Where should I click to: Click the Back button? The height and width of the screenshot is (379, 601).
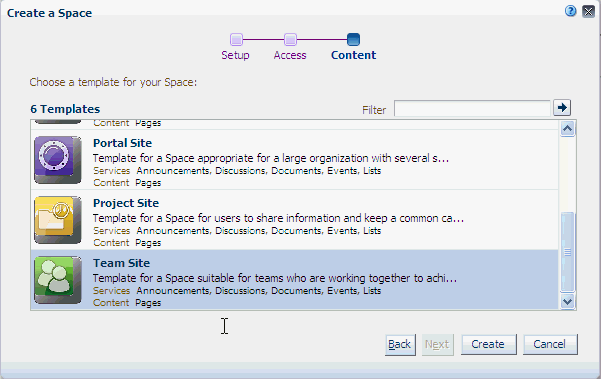400,345
